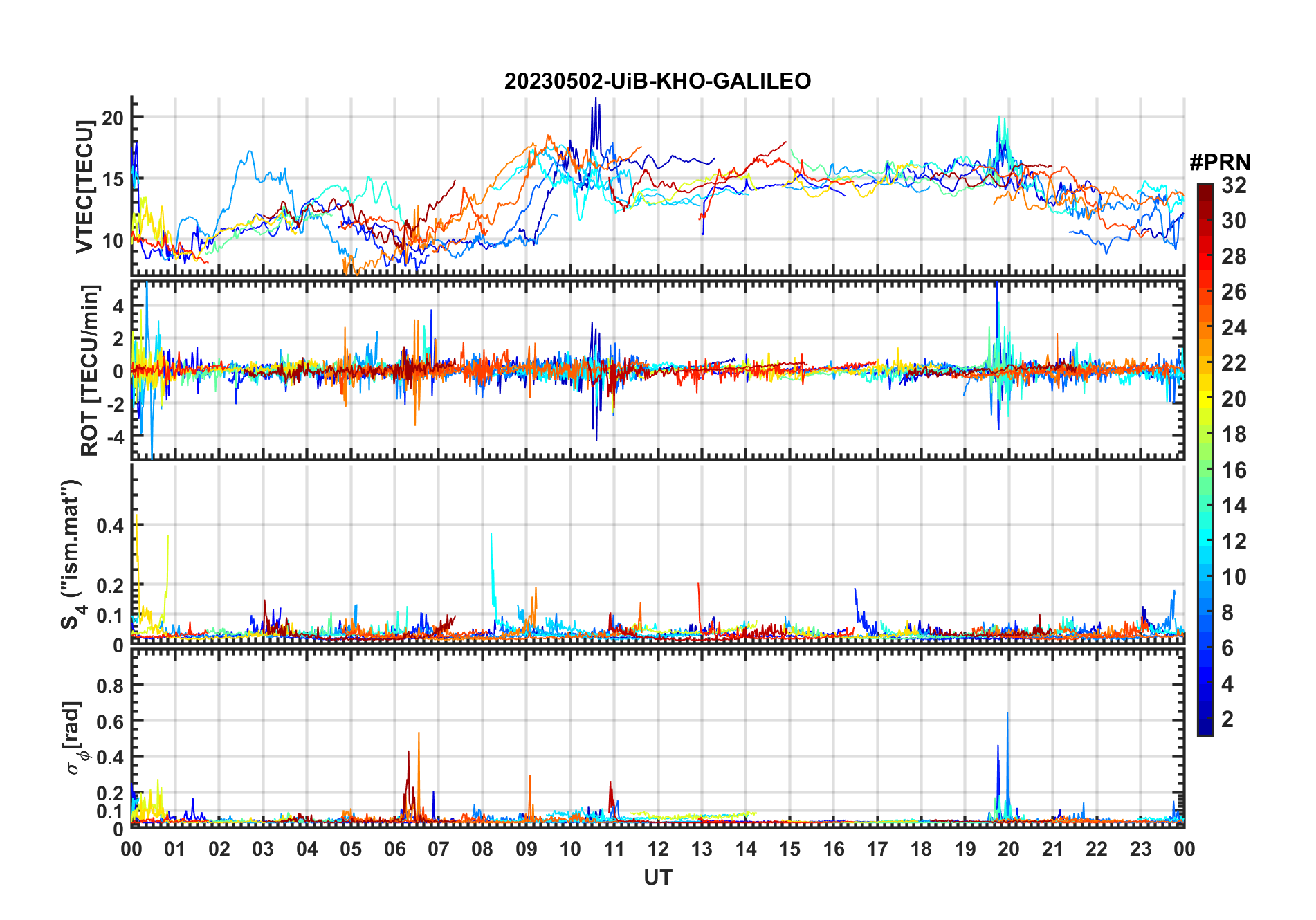Screen dimensions: 1316x920
Task: Click x-axis tick label 03
Action: pos(263,849)
